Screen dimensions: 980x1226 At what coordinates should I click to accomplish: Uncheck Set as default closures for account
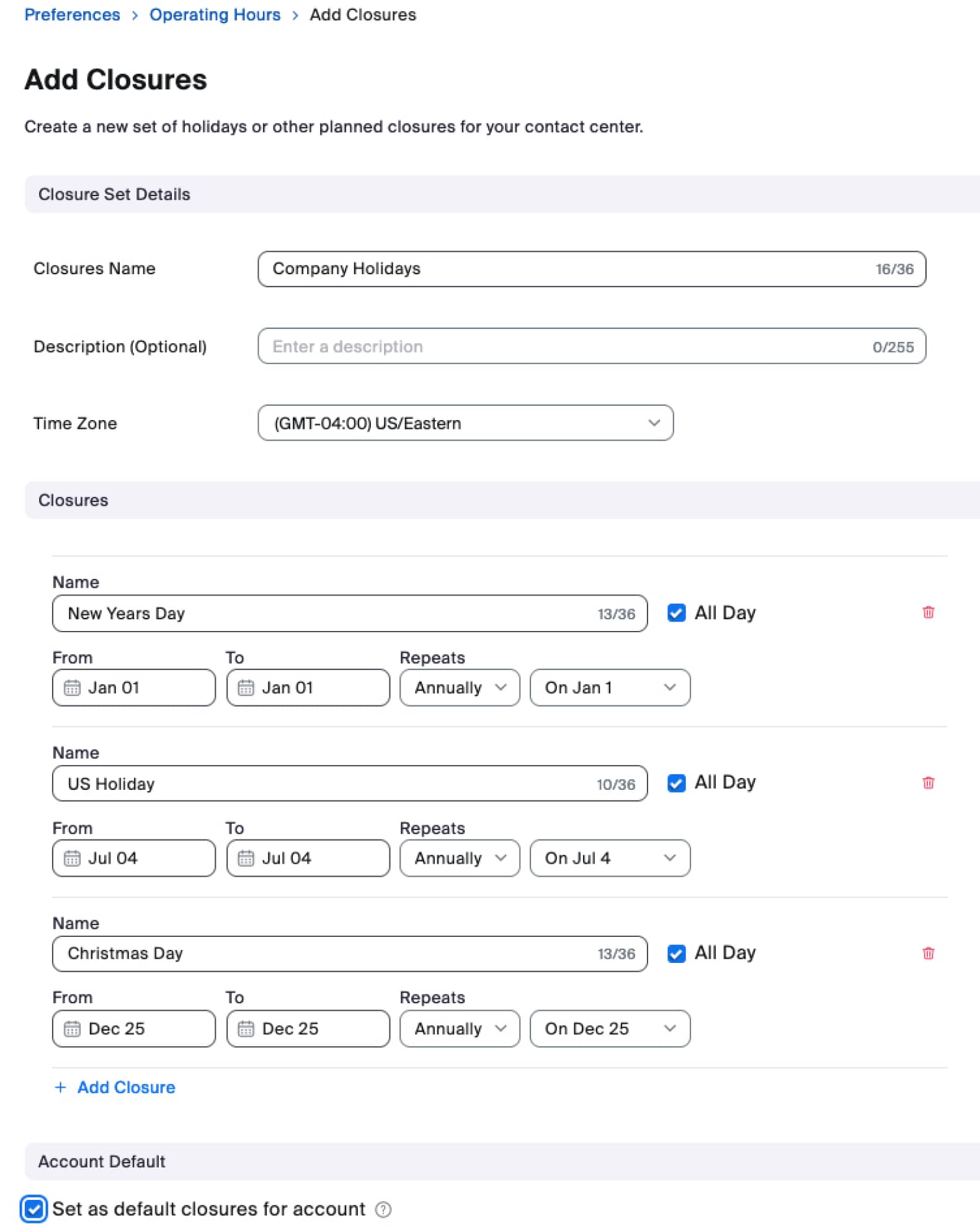(x=33, y=1209)
